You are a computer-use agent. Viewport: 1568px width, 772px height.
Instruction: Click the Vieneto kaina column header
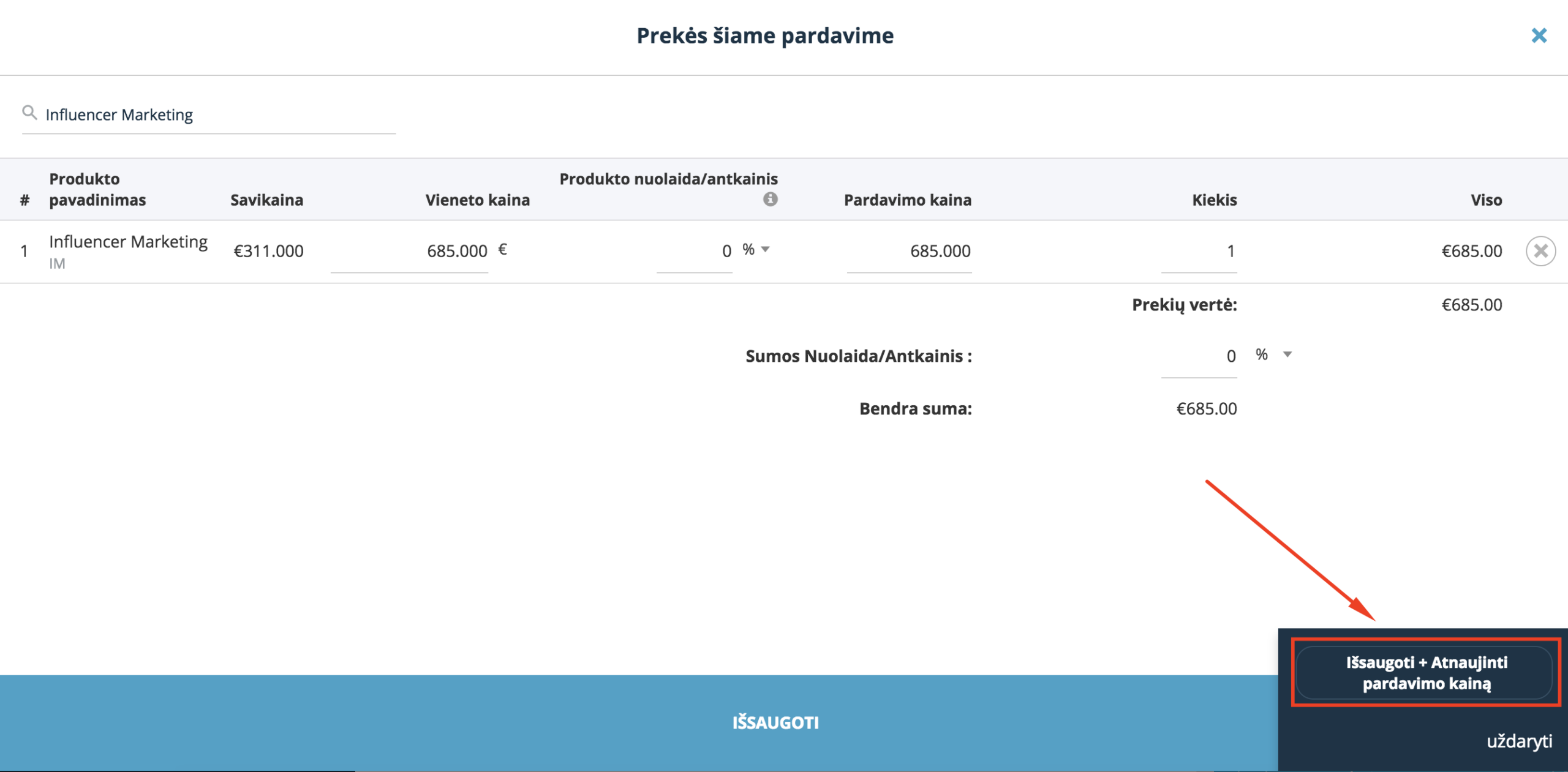(x=478, y=200)
